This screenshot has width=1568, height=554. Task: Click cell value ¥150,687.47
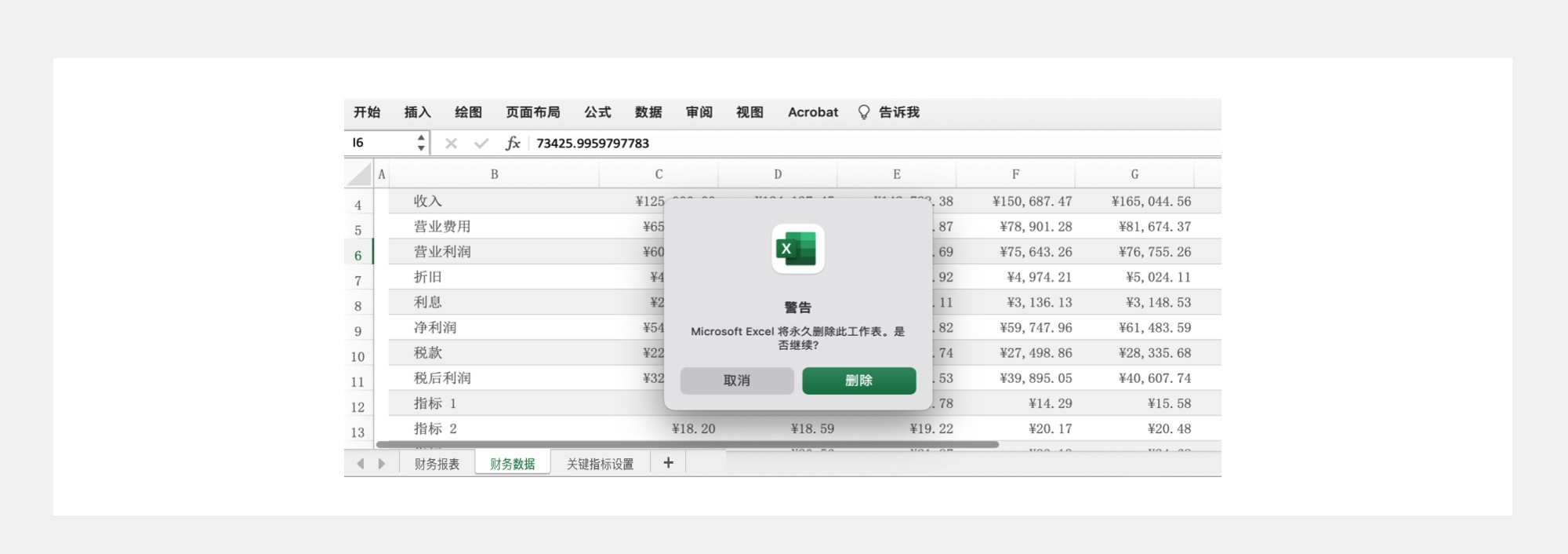click(1032, 202)
